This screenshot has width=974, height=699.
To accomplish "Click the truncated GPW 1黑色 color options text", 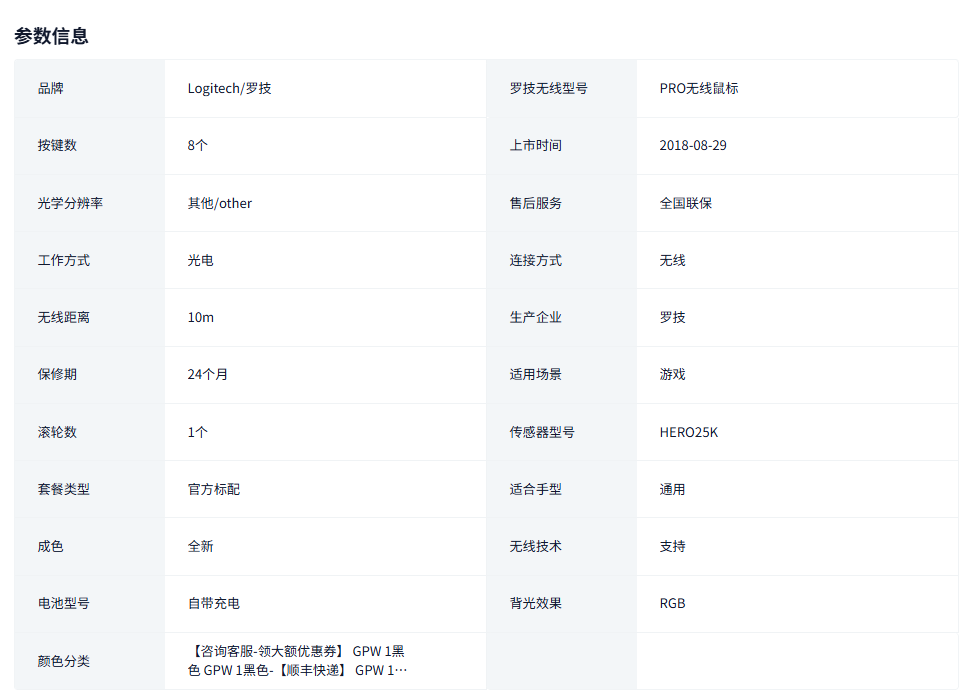I will (298, 660).
